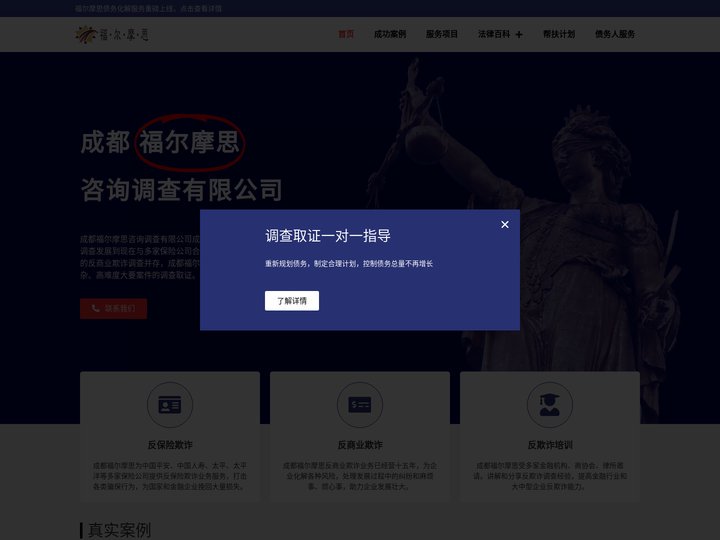The width and height of the screenshot is (720, 540).
Task: Go to 债务人服务 in the navigation
Action: point(615,34)
